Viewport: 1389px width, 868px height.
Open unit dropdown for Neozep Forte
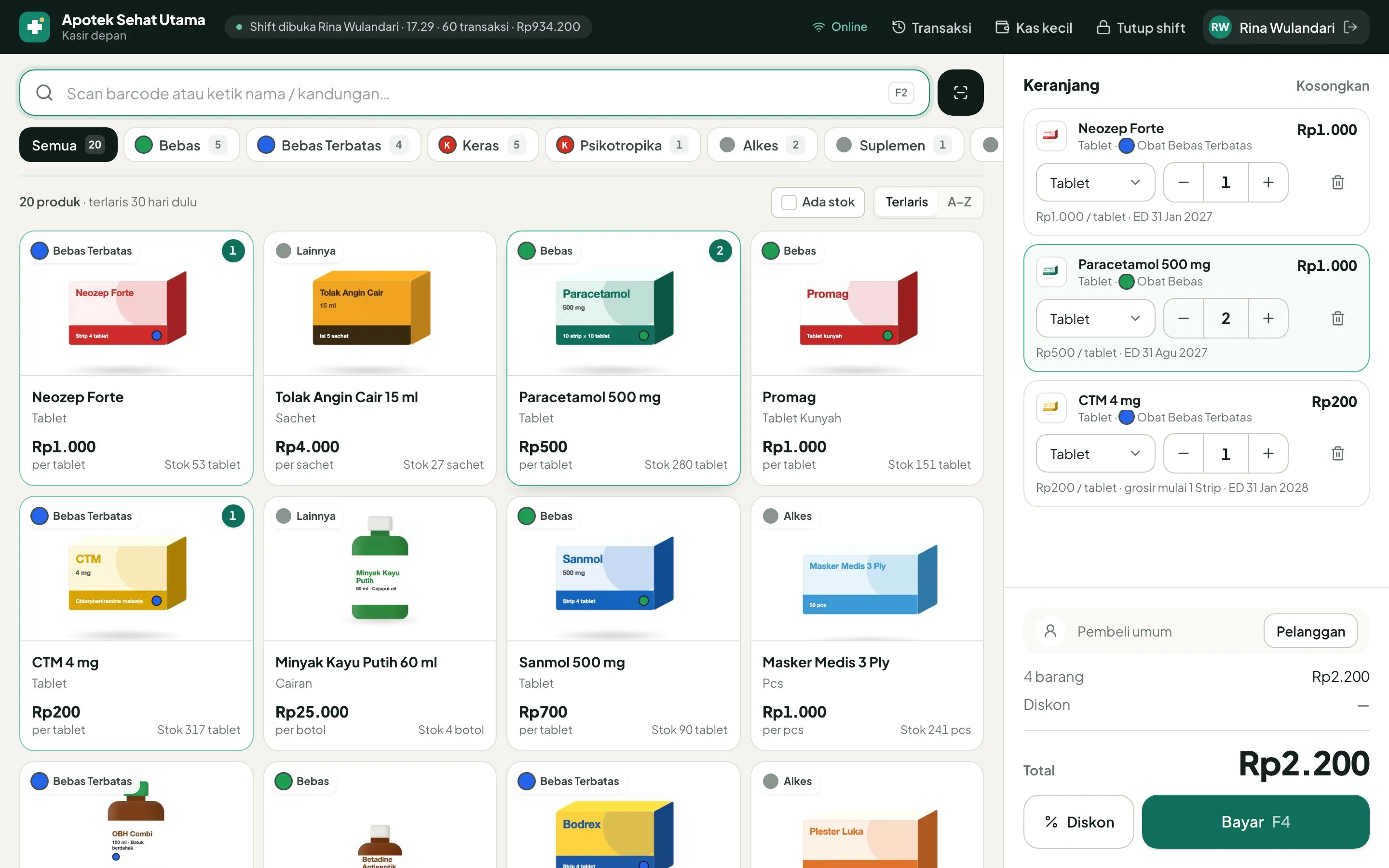click(x=1094, y=183)
